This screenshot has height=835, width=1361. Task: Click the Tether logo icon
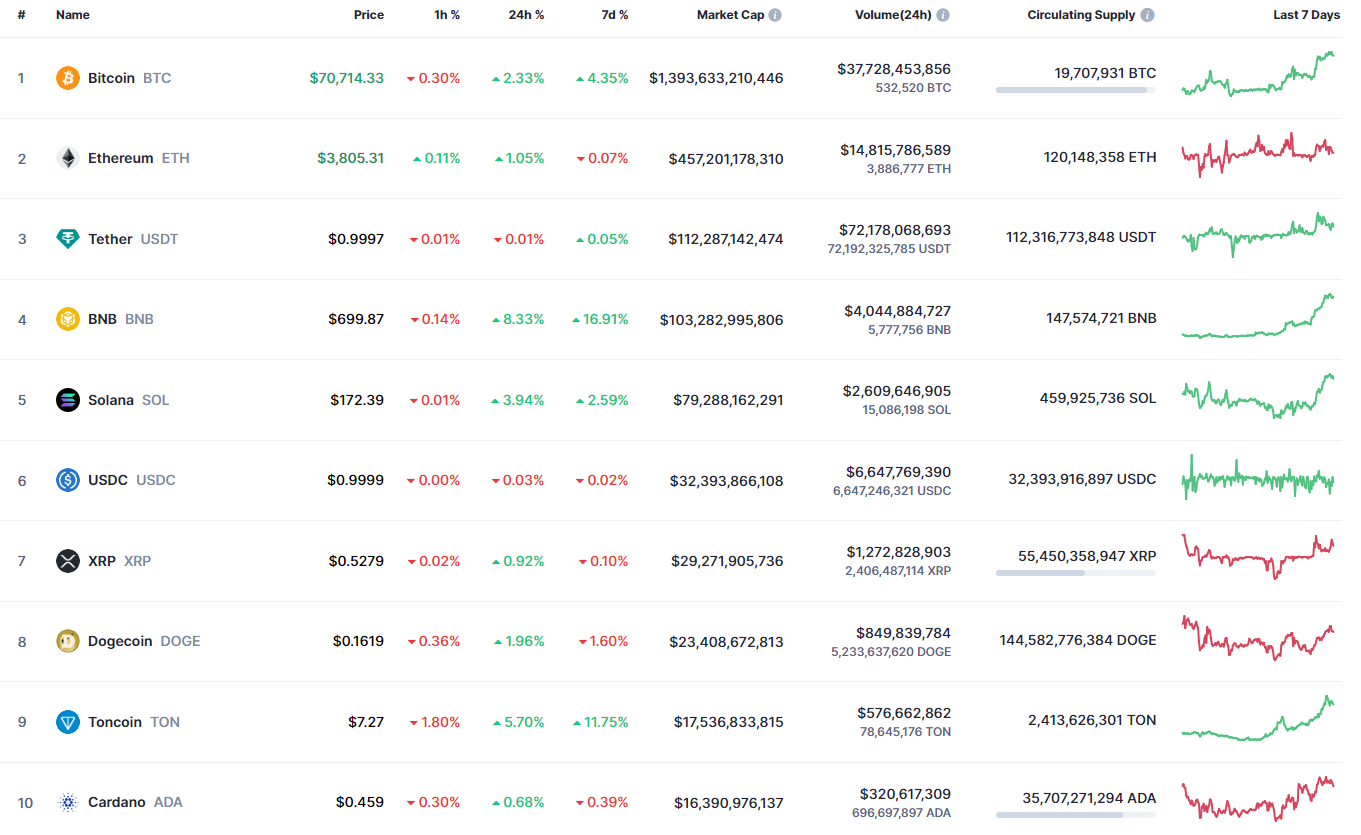67,239
